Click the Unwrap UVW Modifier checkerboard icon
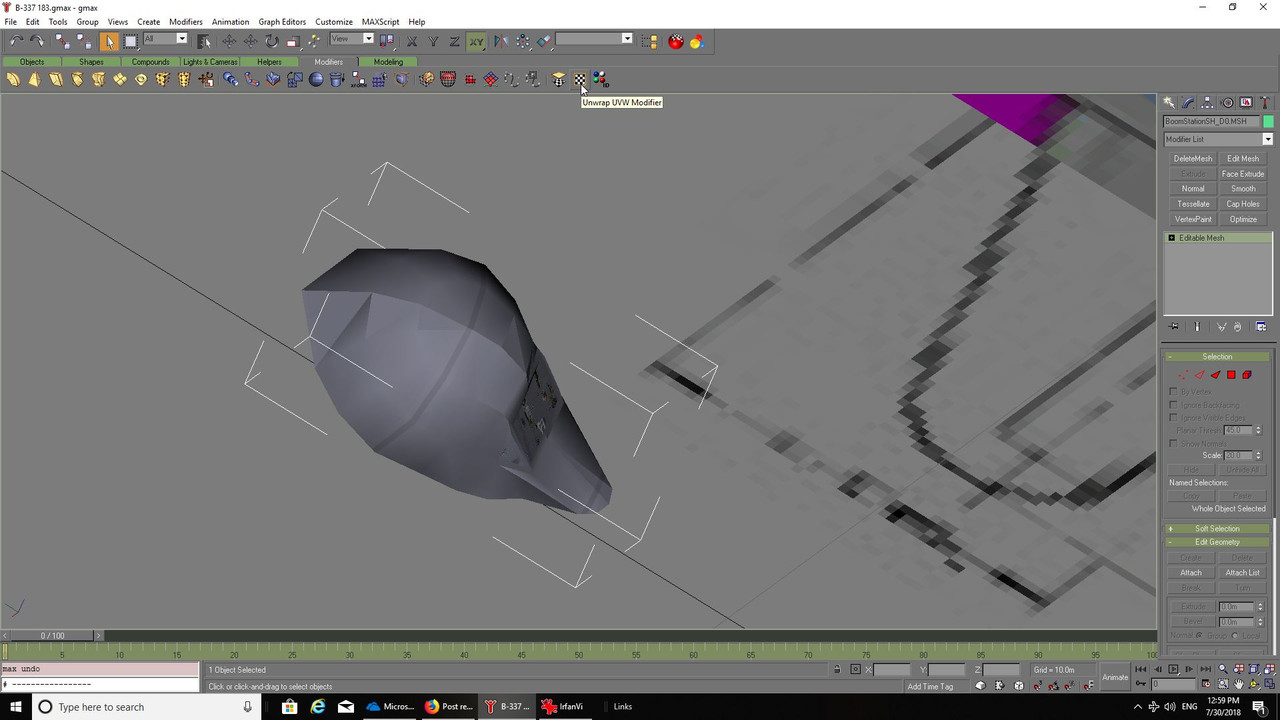 point(580,79)
